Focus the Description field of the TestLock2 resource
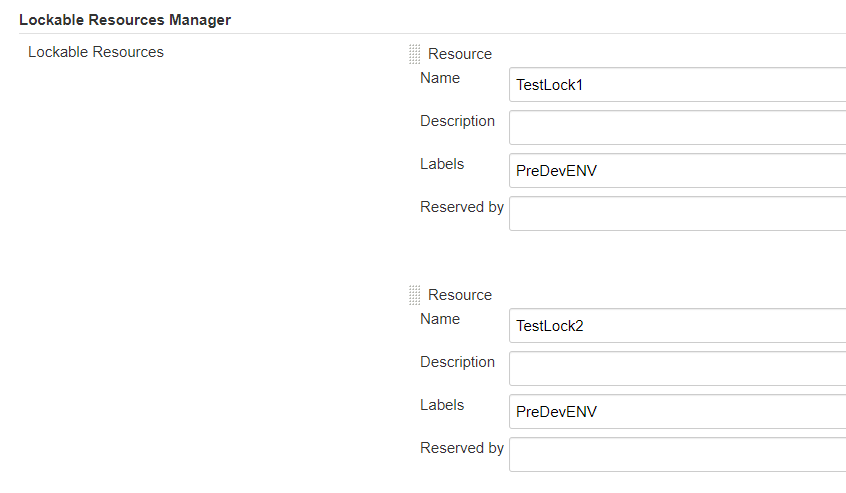The height and width of the screenshot is (493, 846). pyautogui.click(x=677, y=369)
